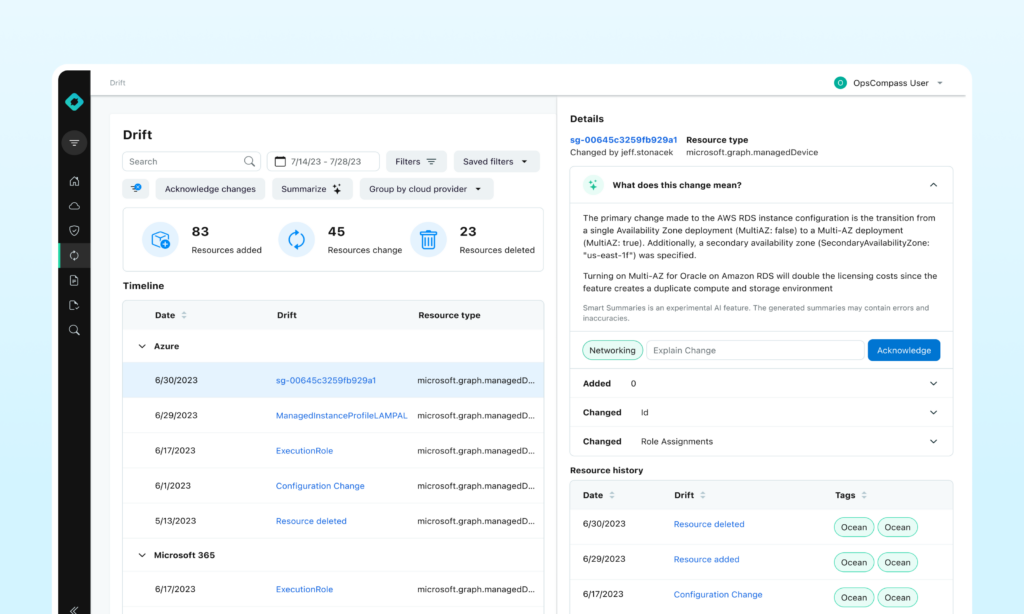Open the export file icon in sidebar
Image resolution: width=1024 pixels, height=614 pixels.
(x=74, y=305)
